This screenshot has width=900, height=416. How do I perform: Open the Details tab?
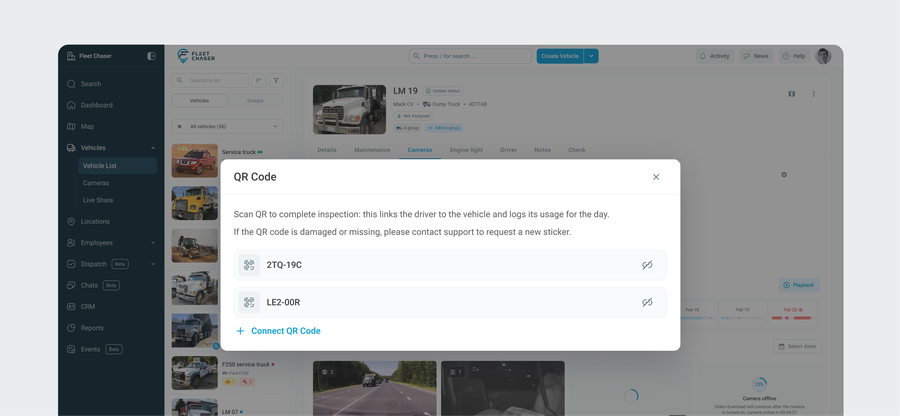(327, 150)
